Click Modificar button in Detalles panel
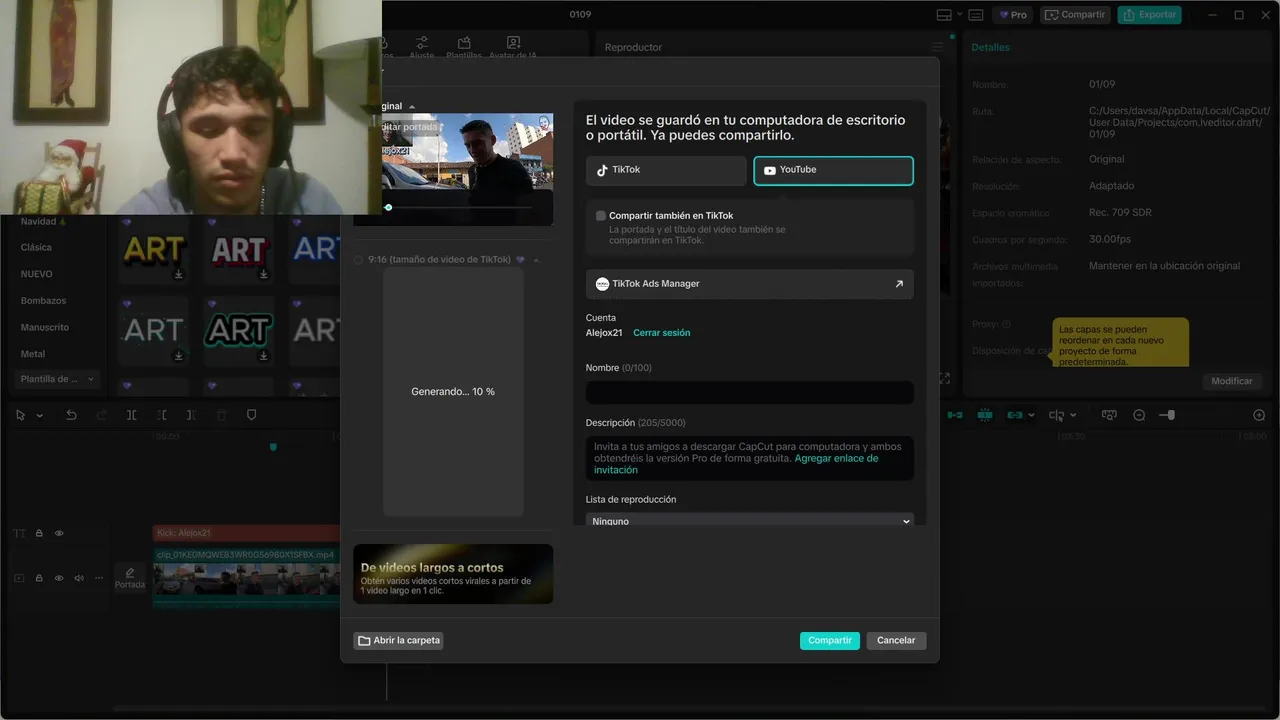 1232,381
